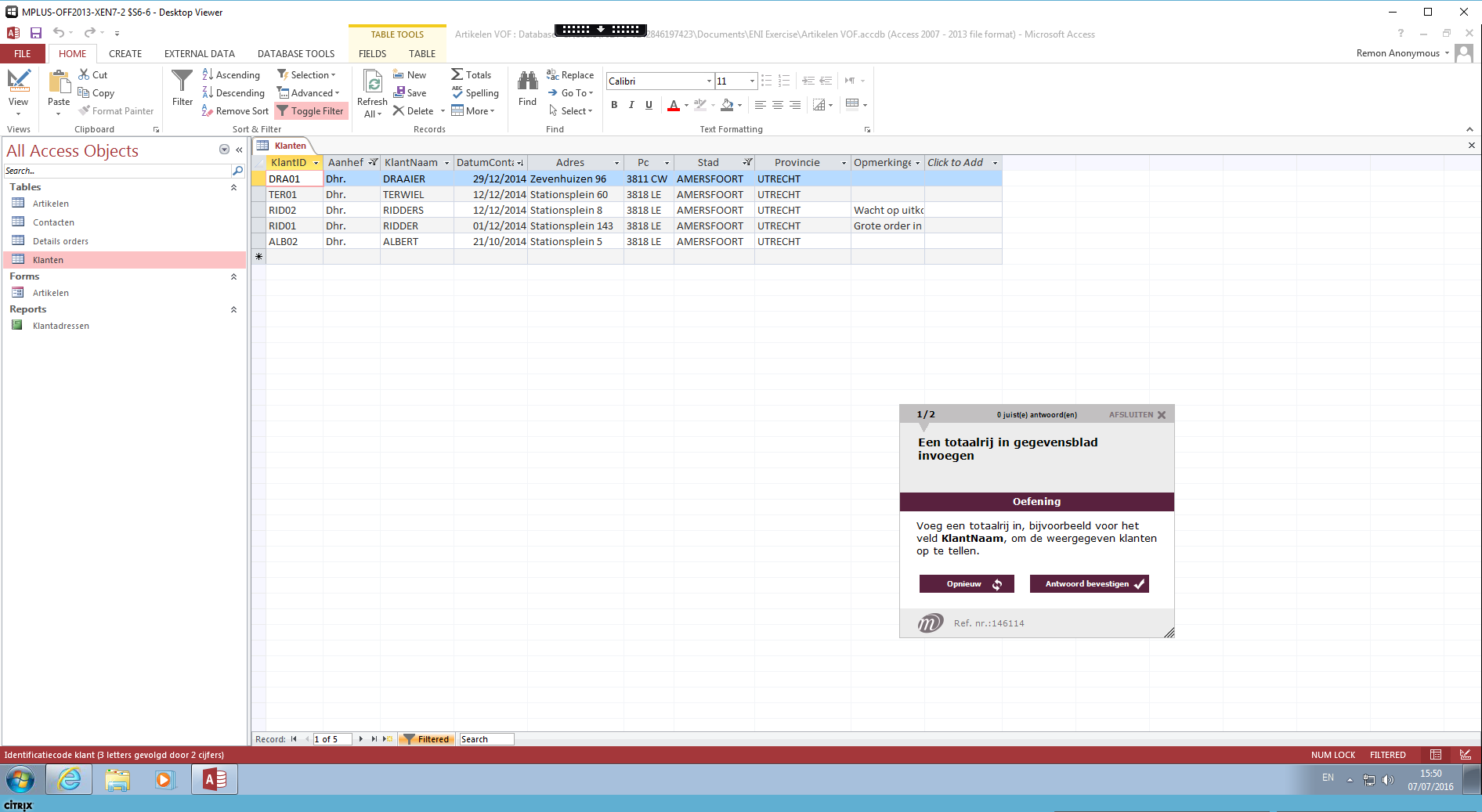Click the Totals icon in Records group
The width and height of the screenshot is (1482, 812).
click(457, 75)
